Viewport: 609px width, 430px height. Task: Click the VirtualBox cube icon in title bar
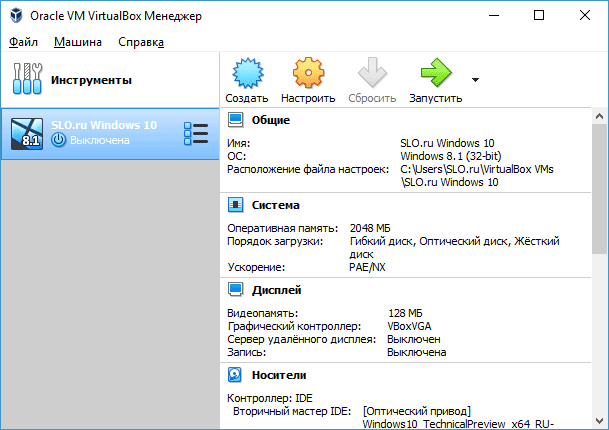(16, 16)
